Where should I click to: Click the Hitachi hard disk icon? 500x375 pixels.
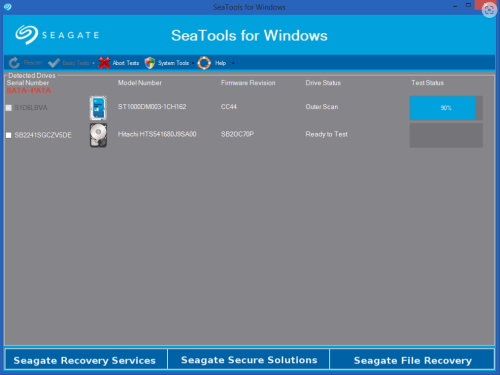[98, 135]
